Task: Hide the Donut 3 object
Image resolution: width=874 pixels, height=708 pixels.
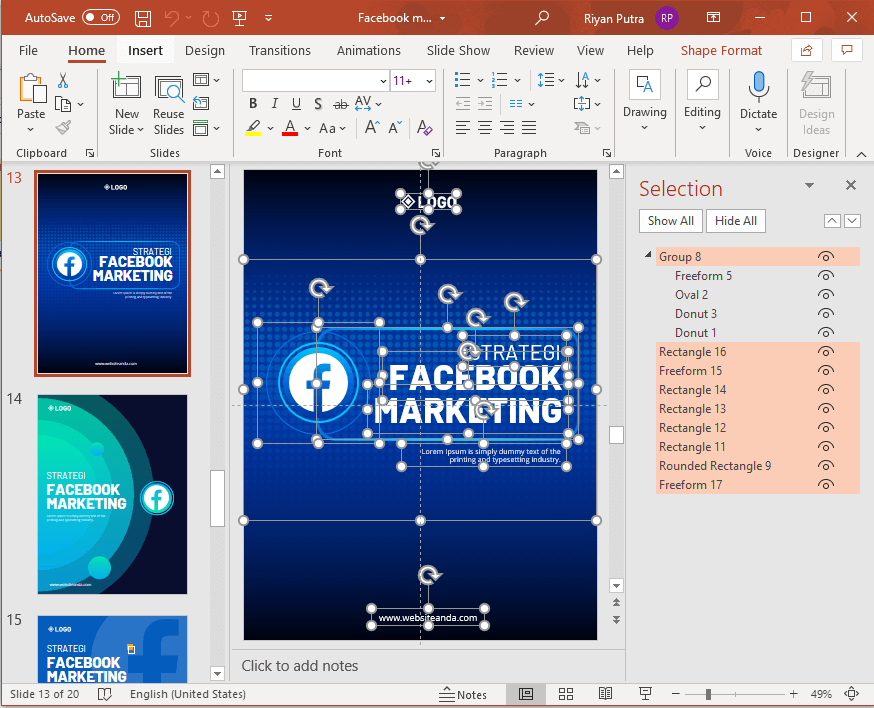Action: tap(826, 314)
